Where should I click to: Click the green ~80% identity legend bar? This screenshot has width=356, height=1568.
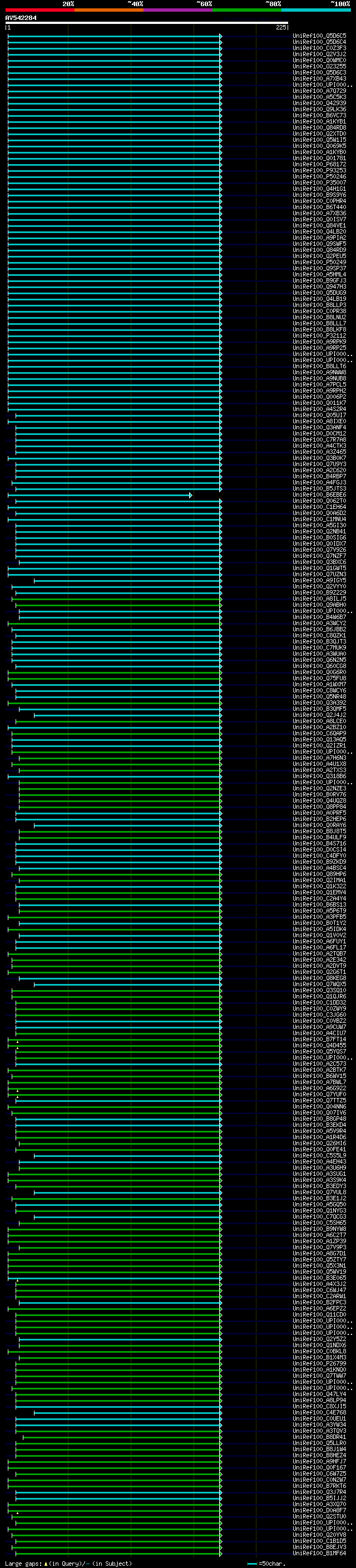pyautogui.click(x=247, y=10)
